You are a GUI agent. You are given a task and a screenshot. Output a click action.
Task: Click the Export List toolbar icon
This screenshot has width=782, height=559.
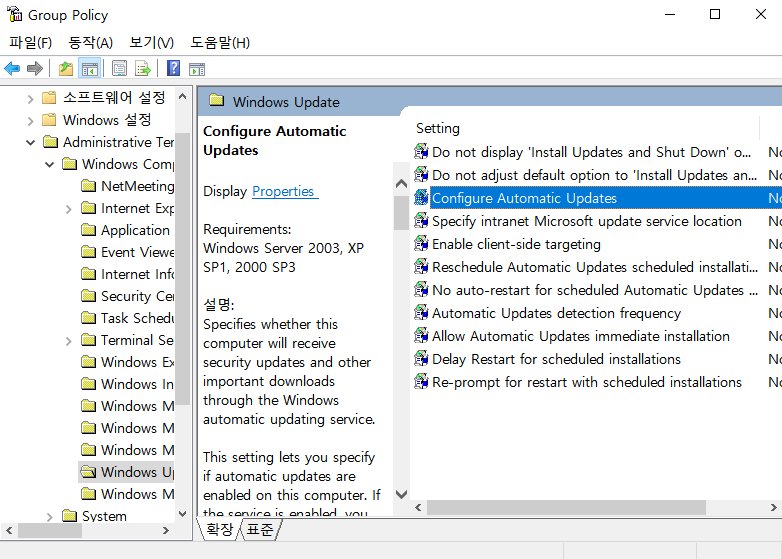point(143,68)
